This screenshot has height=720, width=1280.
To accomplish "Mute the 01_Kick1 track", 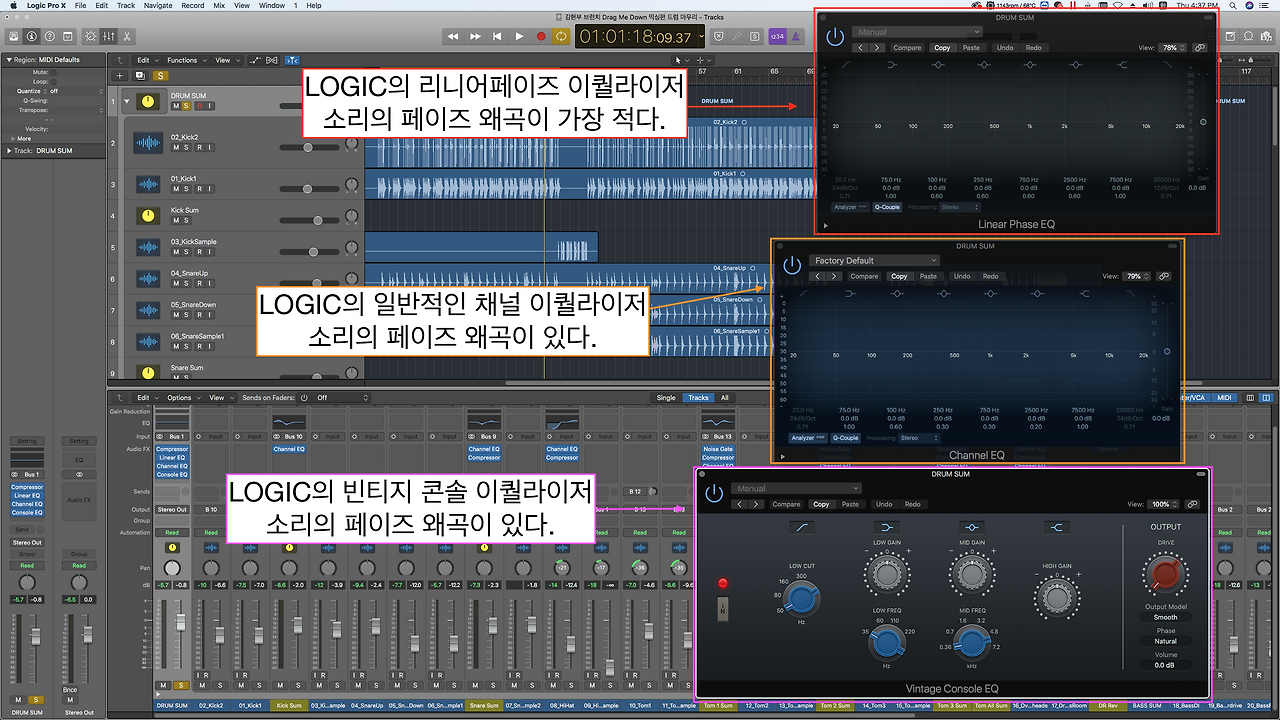I will (176, 189).
